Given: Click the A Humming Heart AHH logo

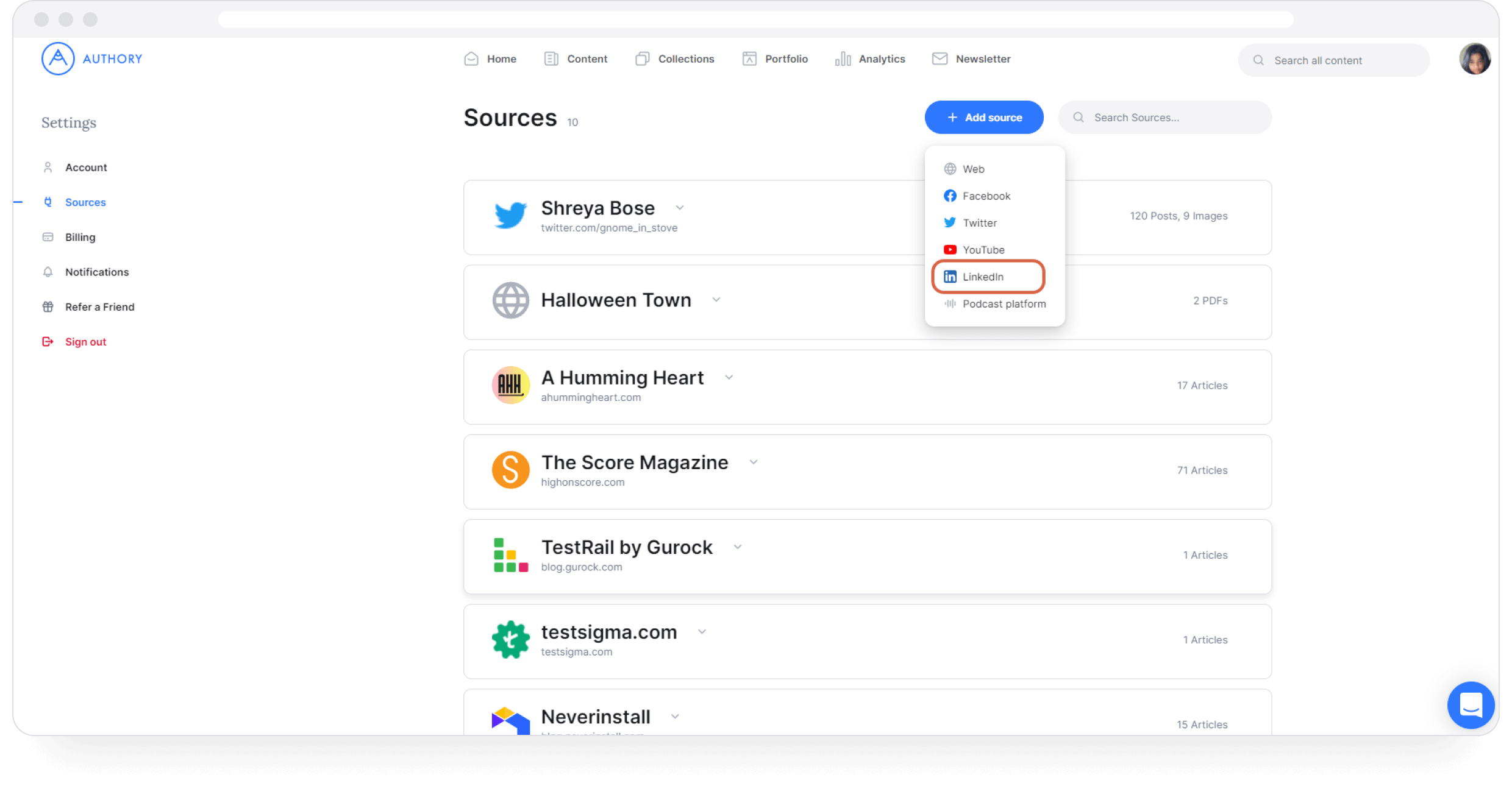Looking at the screenshot, I should point(510,384).
